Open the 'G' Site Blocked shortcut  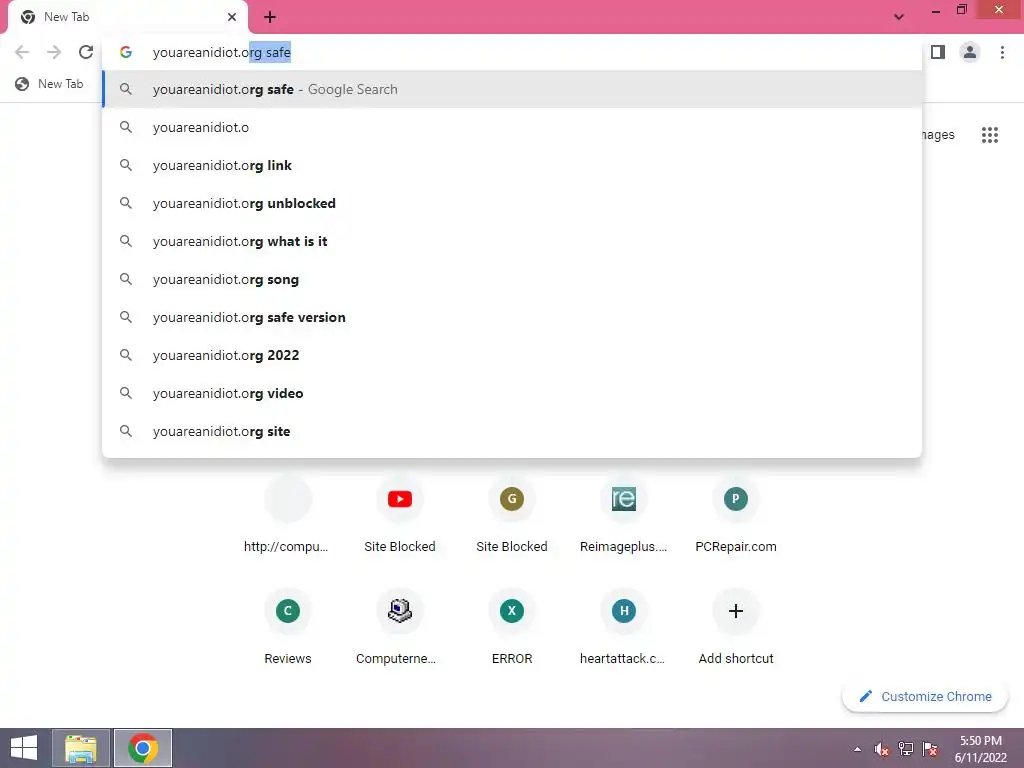point(512,515)
